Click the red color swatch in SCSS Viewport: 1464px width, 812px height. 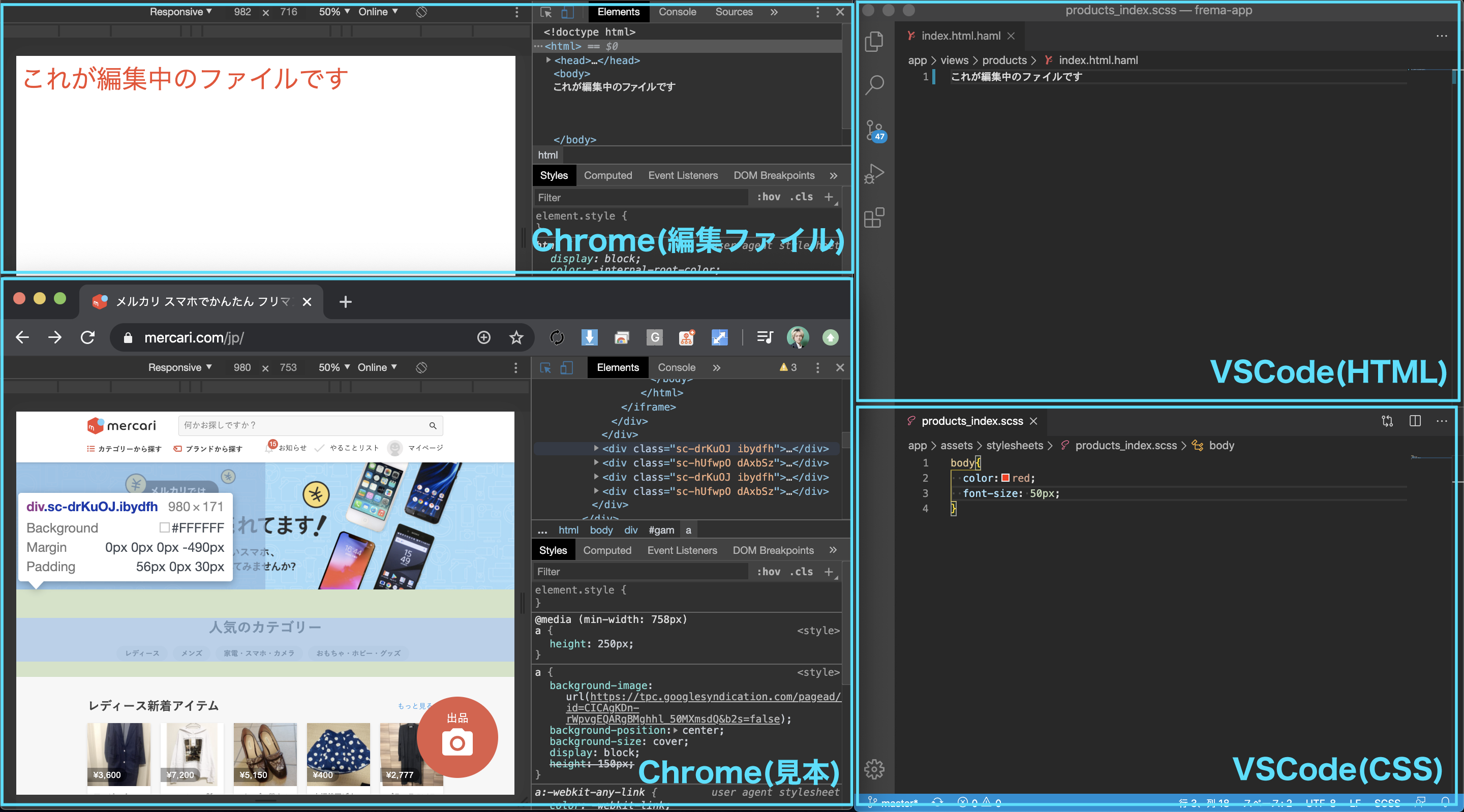click(x=1005, y=478)
